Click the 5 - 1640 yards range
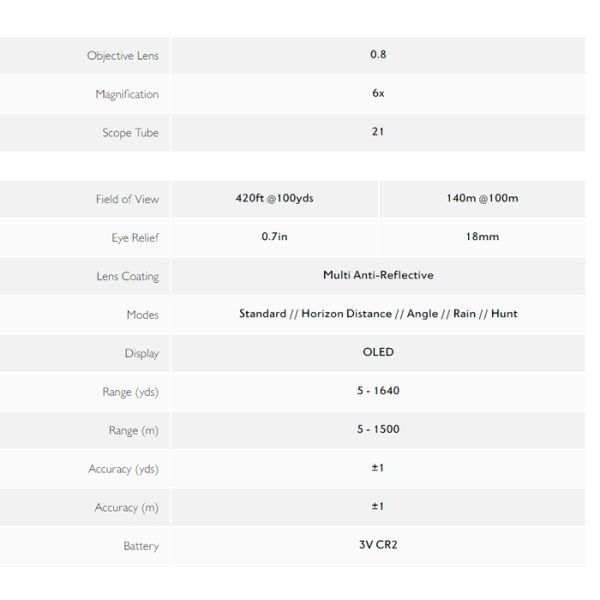 click(x=378, y=391)
